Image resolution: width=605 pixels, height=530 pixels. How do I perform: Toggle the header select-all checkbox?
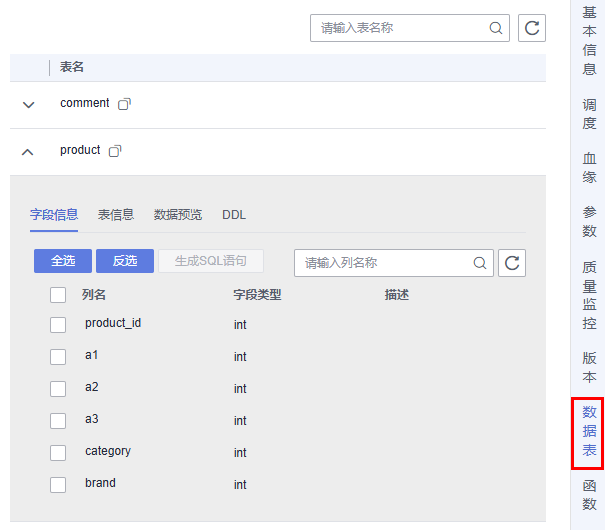point(58,295)
